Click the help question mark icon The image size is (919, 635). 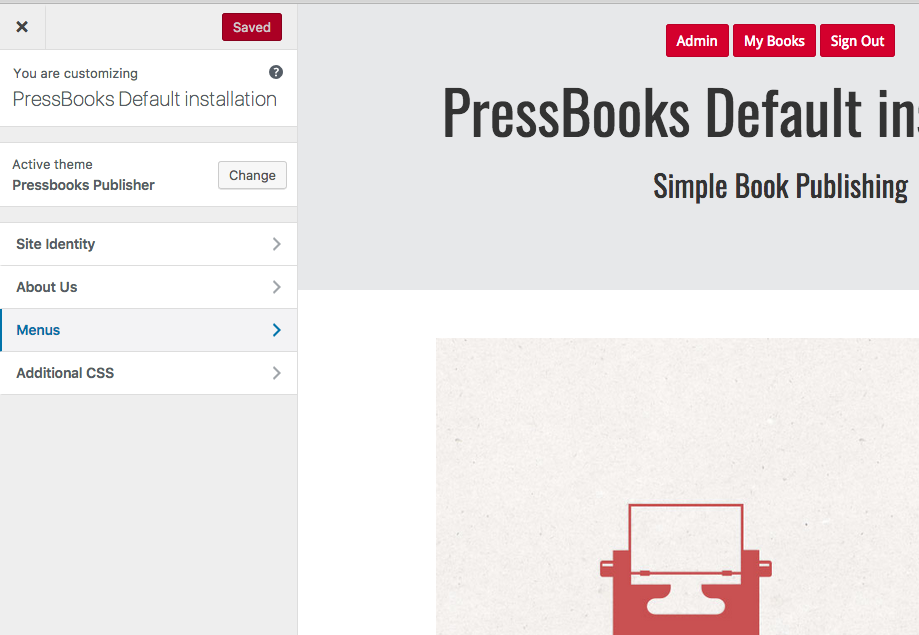pyautogui.click(x=275, y=72)
